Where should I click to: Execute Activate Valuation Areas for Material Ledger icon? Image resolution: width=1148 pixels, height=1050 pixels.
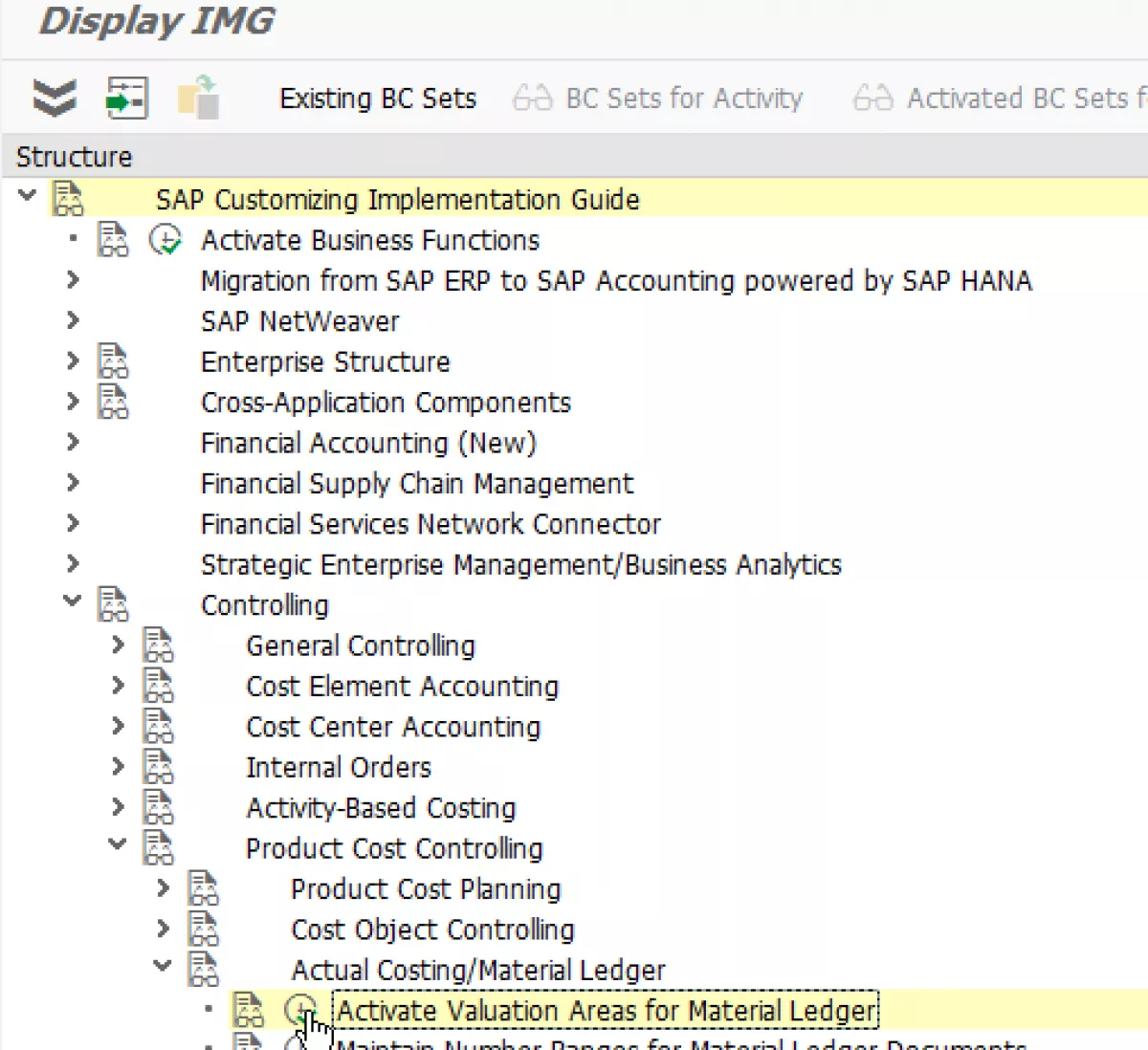[x=300, y=1010]
